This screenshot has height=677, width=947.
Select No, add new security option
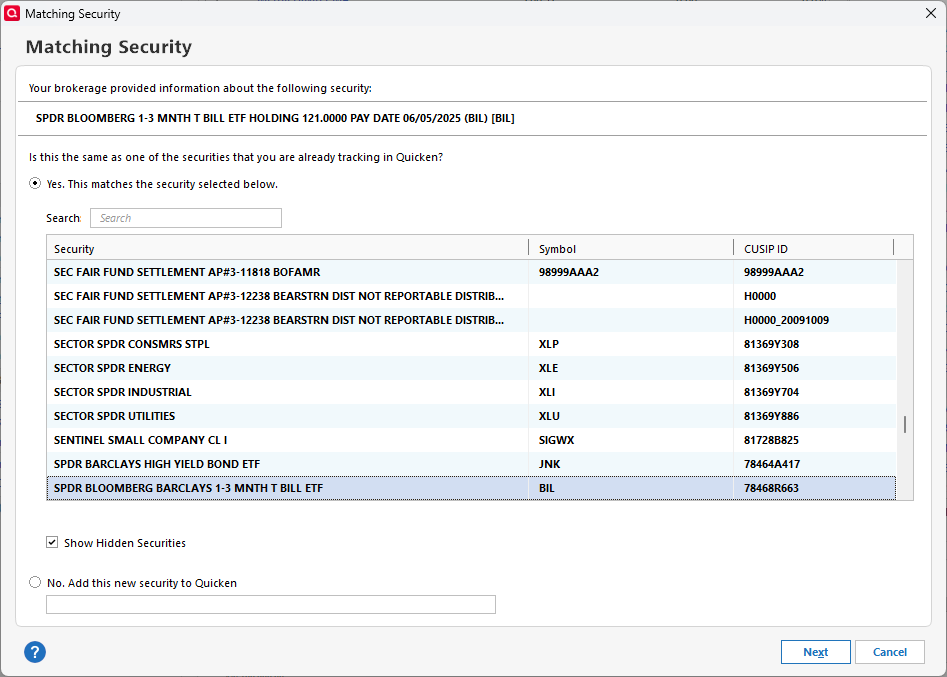point(36,582)
